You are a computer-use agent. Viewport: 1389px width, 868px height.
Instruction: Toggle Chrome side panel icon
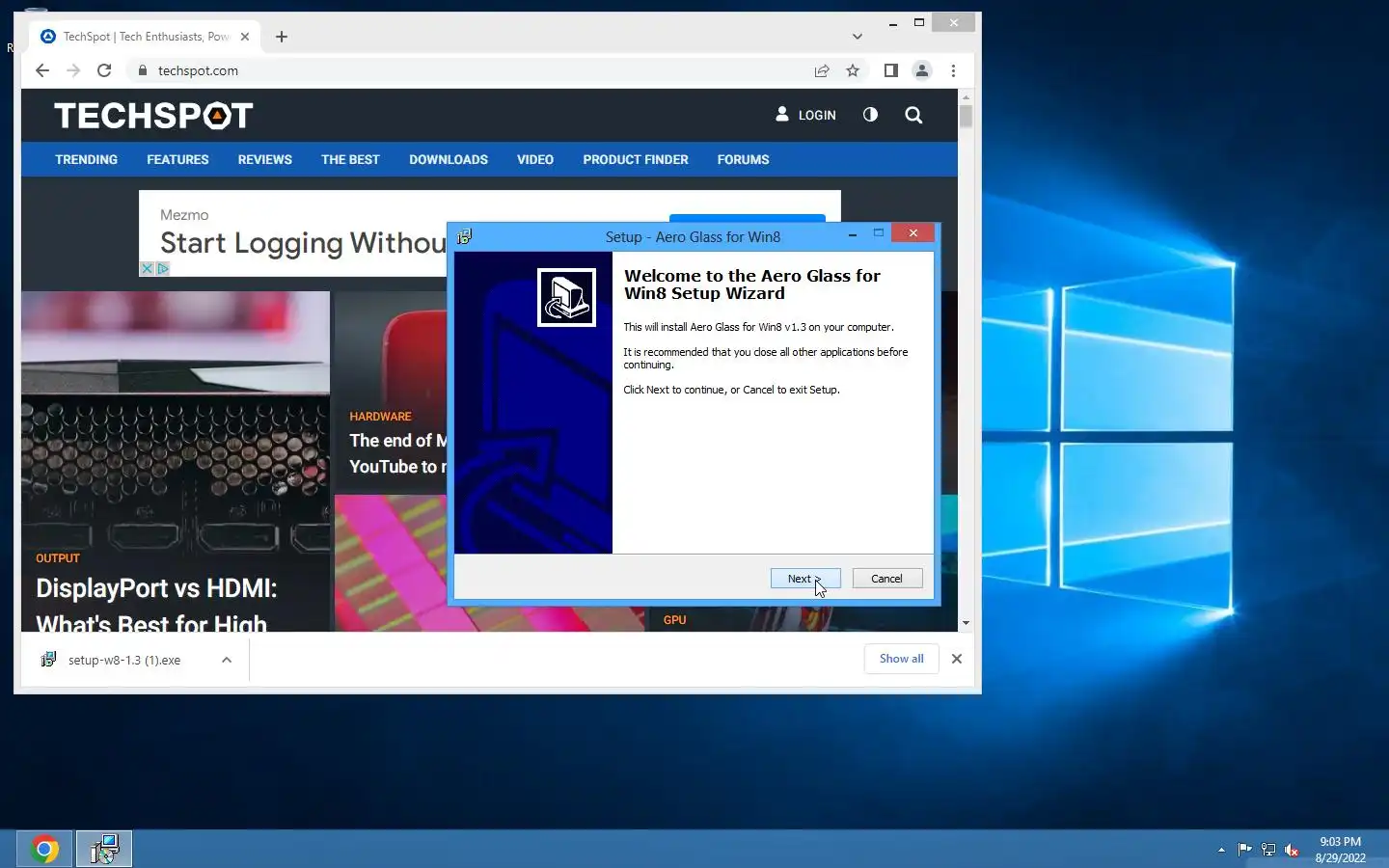(x=890, y=70)
